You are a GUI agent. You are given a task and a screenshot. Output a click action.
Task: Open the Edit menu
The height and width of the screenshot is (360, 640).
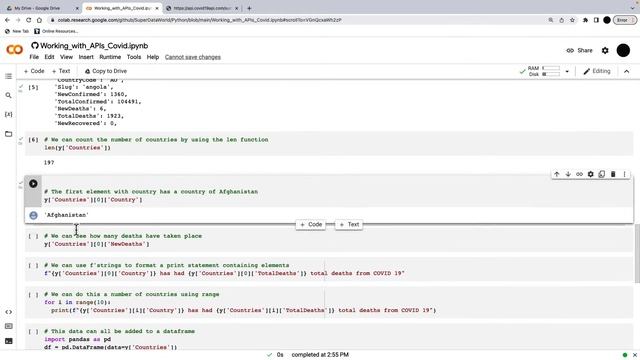coord(49,57)
